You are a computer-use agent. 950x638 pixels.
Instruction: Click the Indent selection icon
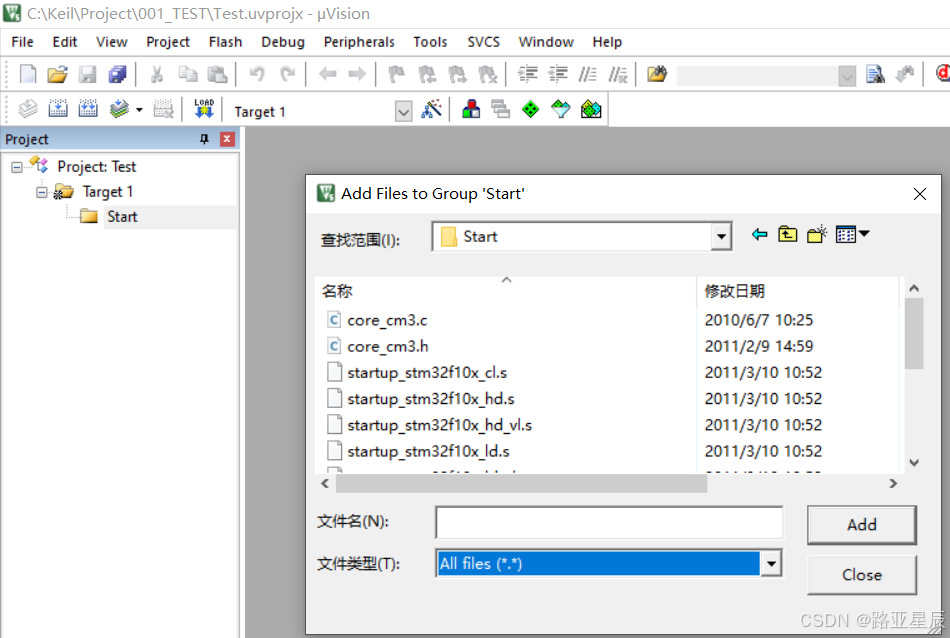click(528, 75)
